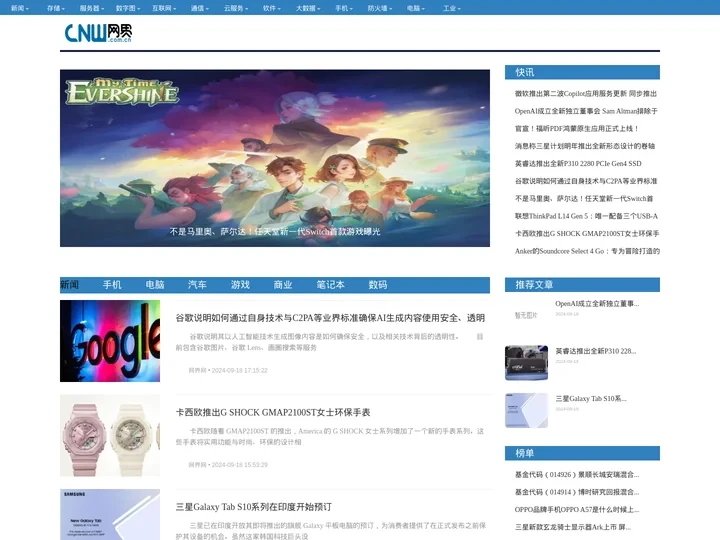The image size is (720, 540).
Task: Expand the 互联网 top menu
Action: click(164, 8)
